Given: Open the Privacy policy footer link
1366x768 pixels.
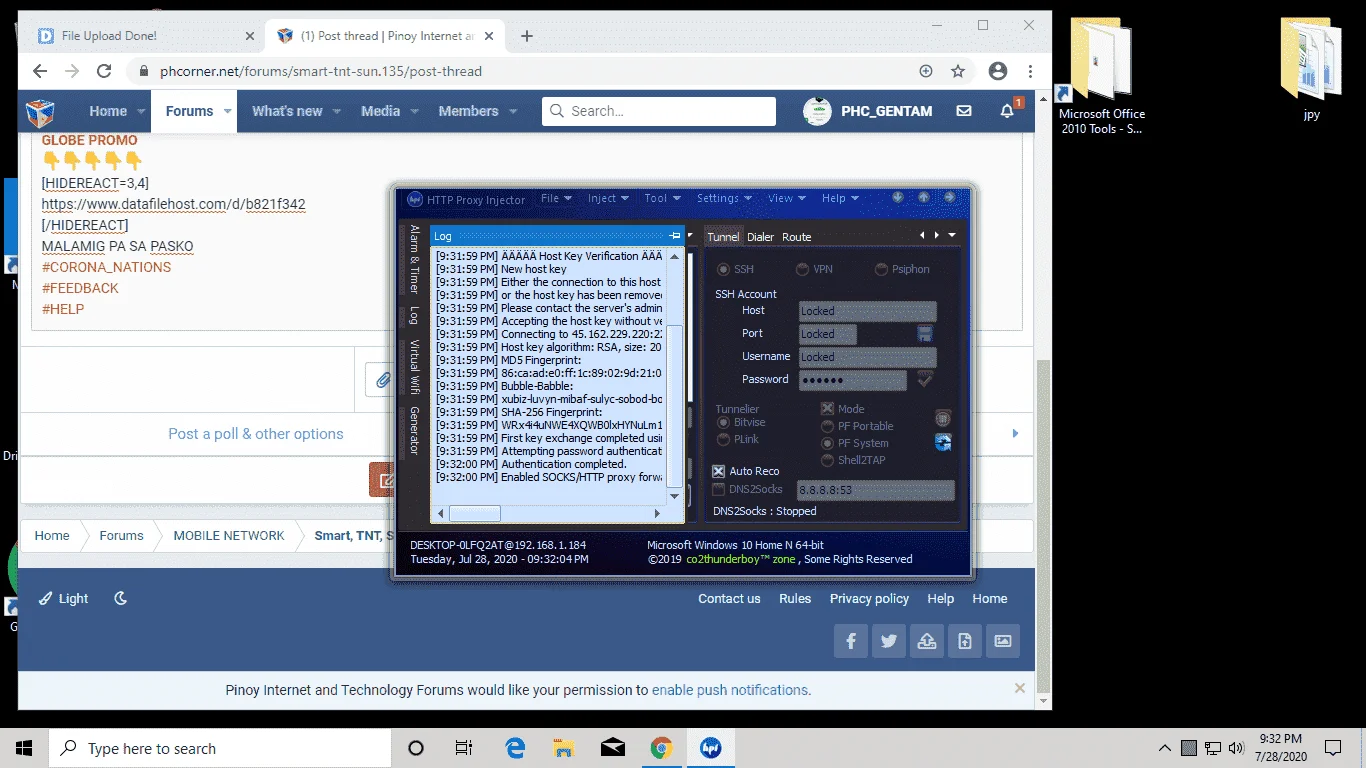Looking at the screenshot, I should point(869,598).
